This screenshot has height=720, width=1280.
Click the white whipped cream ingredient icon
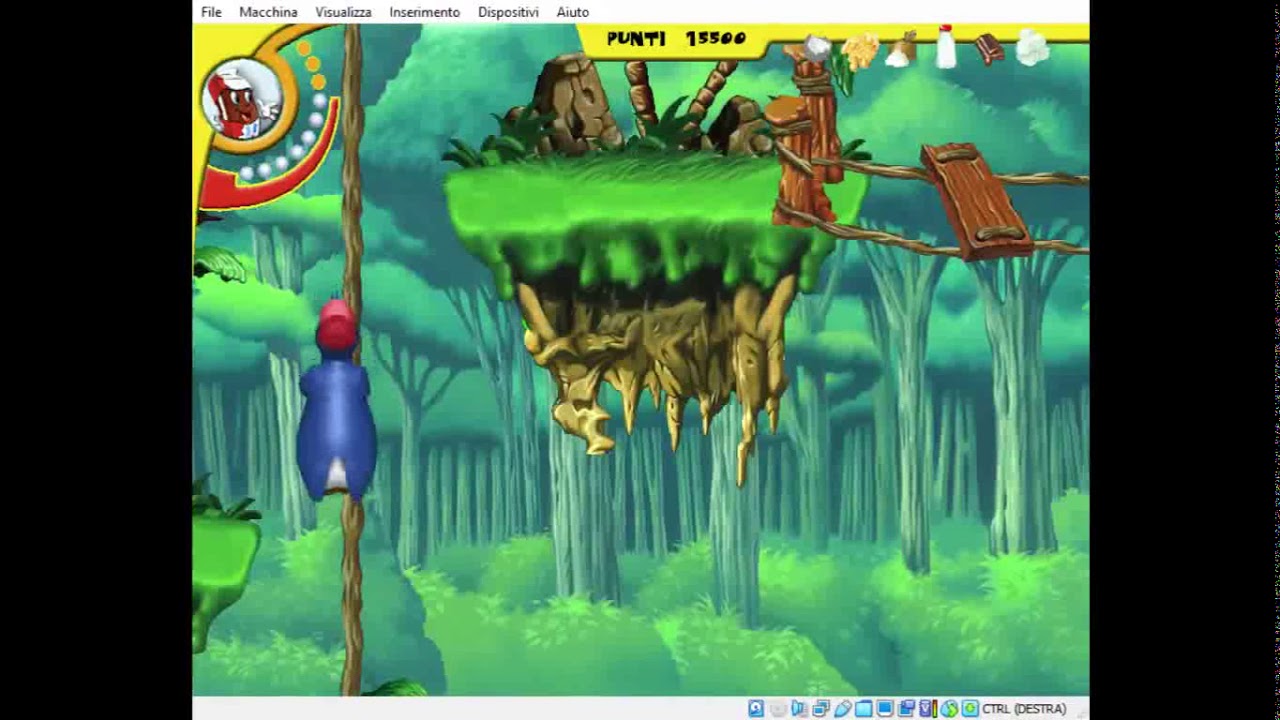(x=1032, y=47)
